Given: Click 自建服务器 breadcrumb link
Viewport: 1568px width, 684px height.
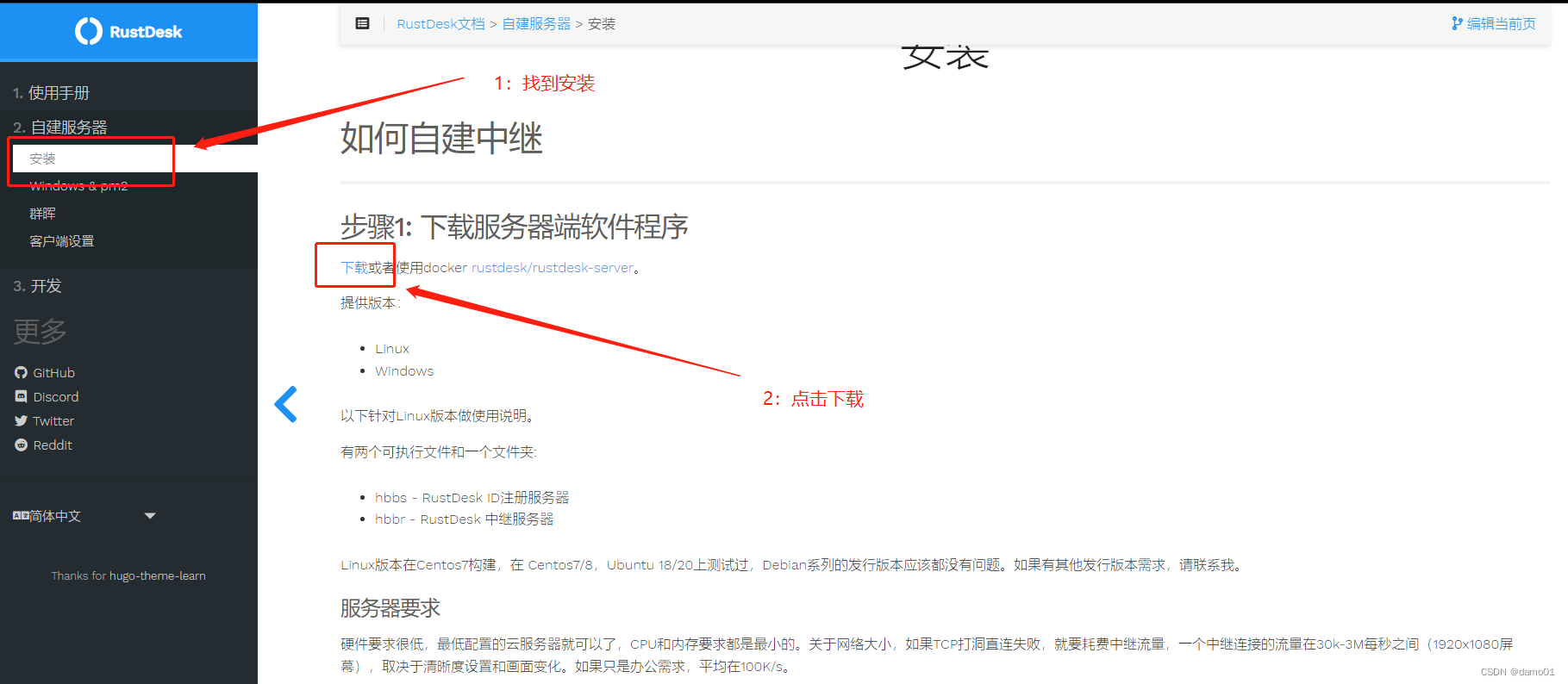Looking at the screenshot, I should click(x=536, y=23).
